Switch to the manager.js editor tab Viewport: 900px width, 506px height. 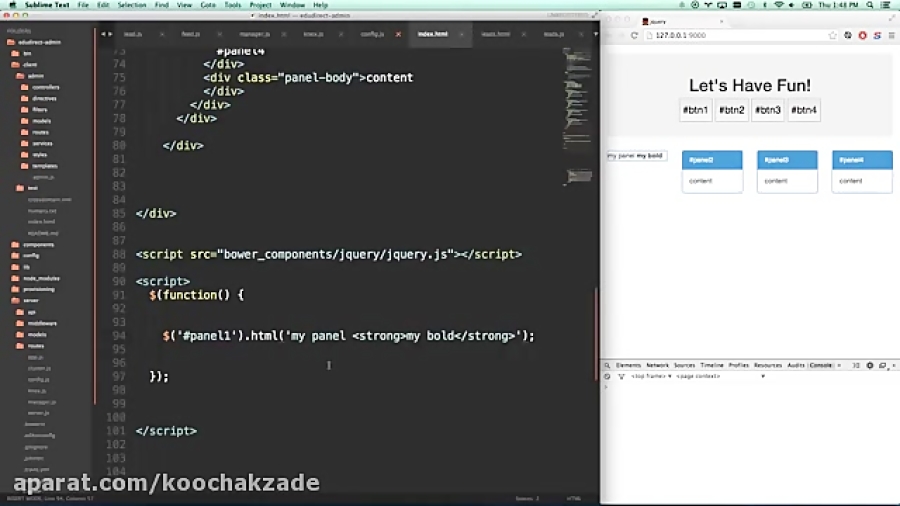(x=255, y=34)
